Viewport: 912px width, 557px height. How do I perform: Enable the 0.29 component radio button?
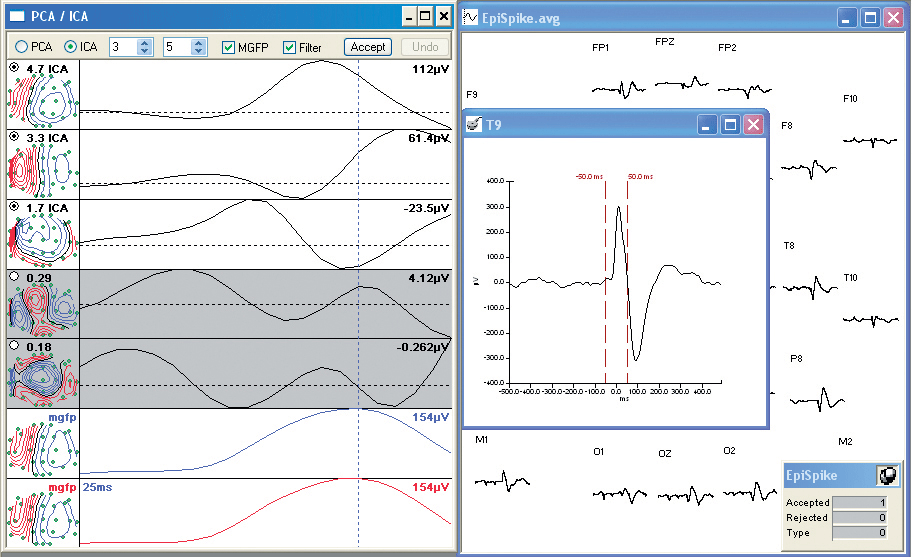(14, 276)
